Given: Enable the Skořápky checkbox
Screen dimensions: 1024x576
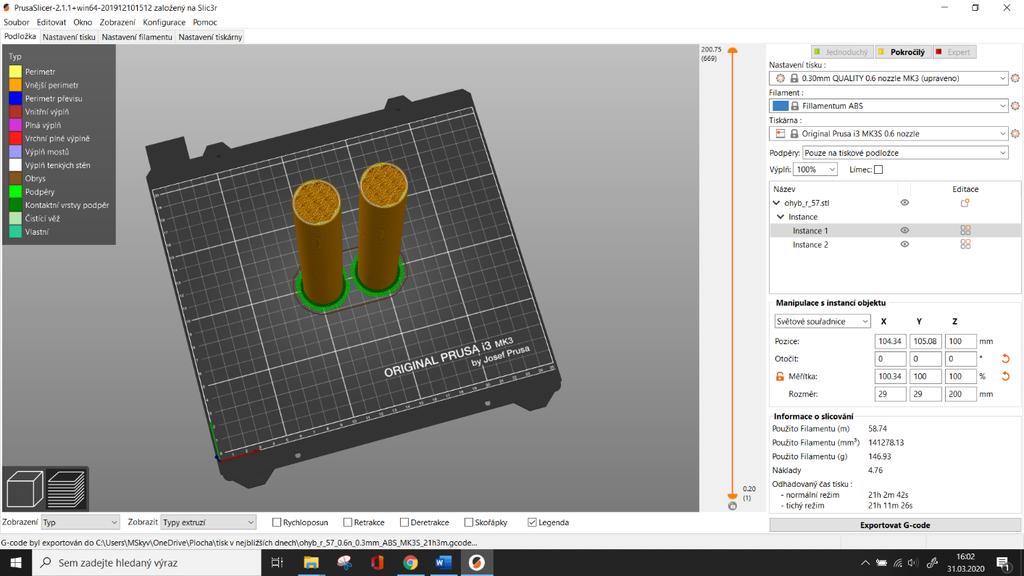Looking at the screenshot, I should (x=468, y=522).
